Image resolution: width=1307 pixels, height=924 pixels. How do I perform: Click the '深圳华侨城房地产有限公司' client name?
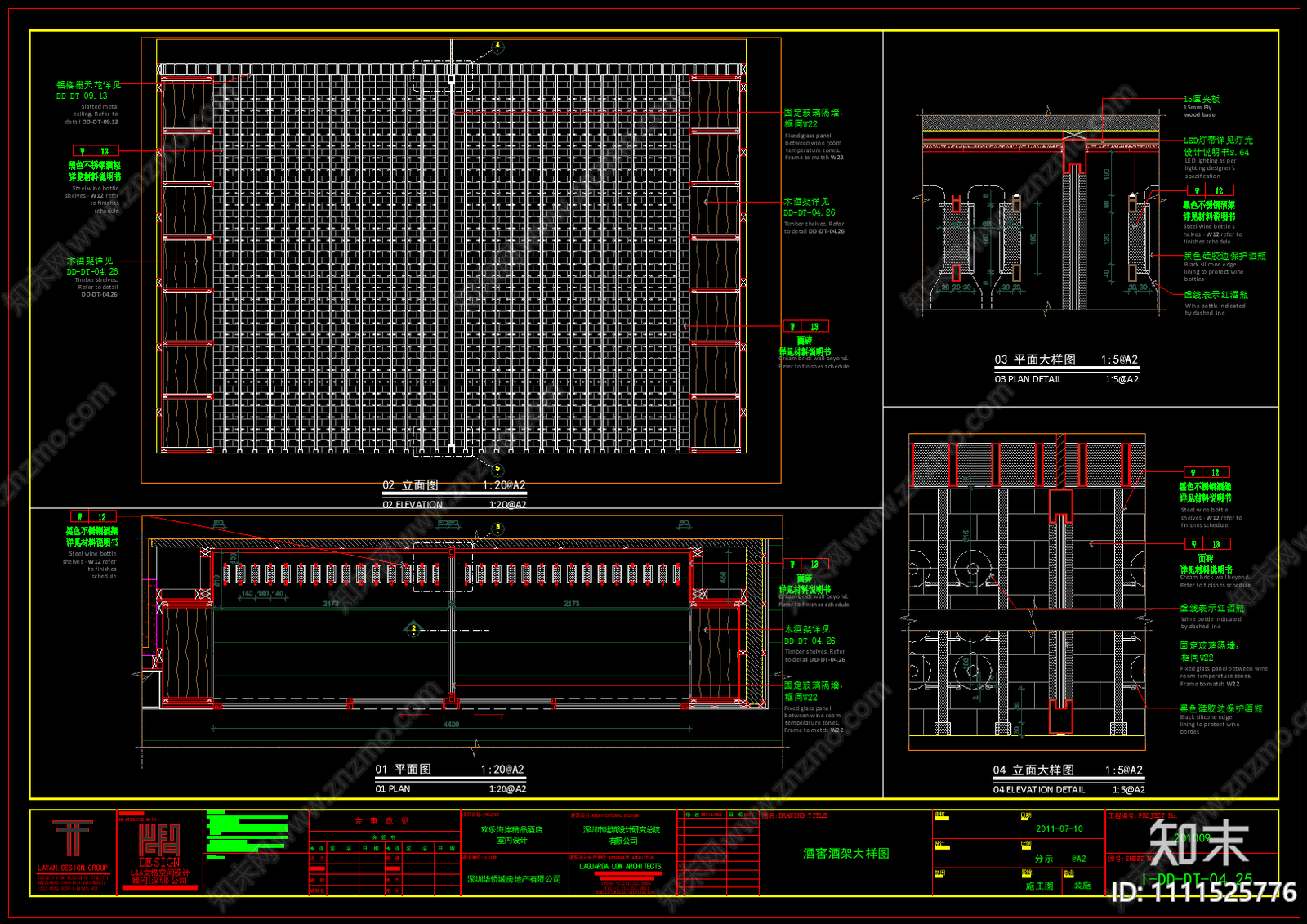pyautogui.click(x=514, y=880)
